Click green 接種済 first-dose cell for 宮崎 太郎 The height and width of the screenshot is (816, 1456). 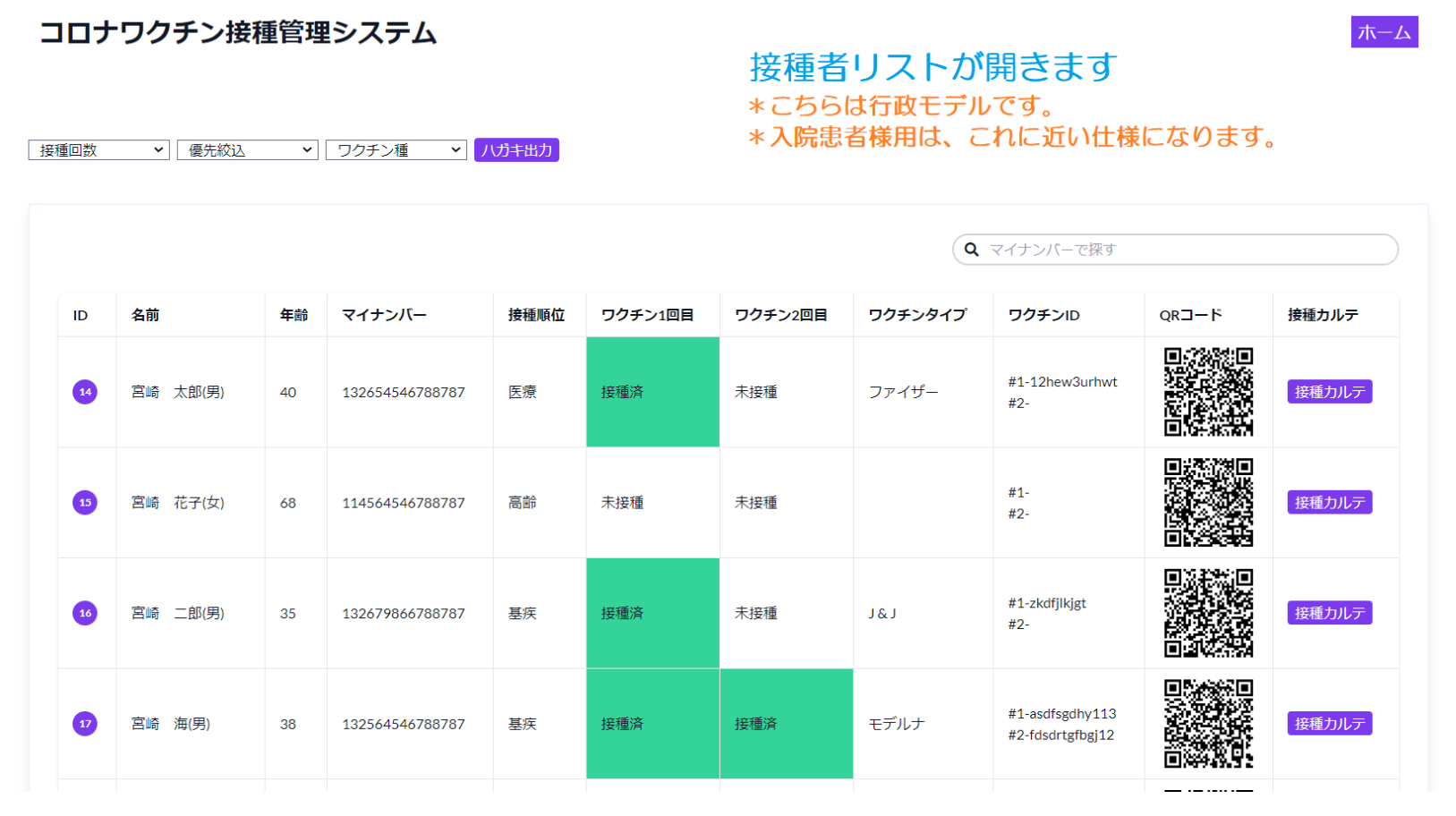click(652, 392)
